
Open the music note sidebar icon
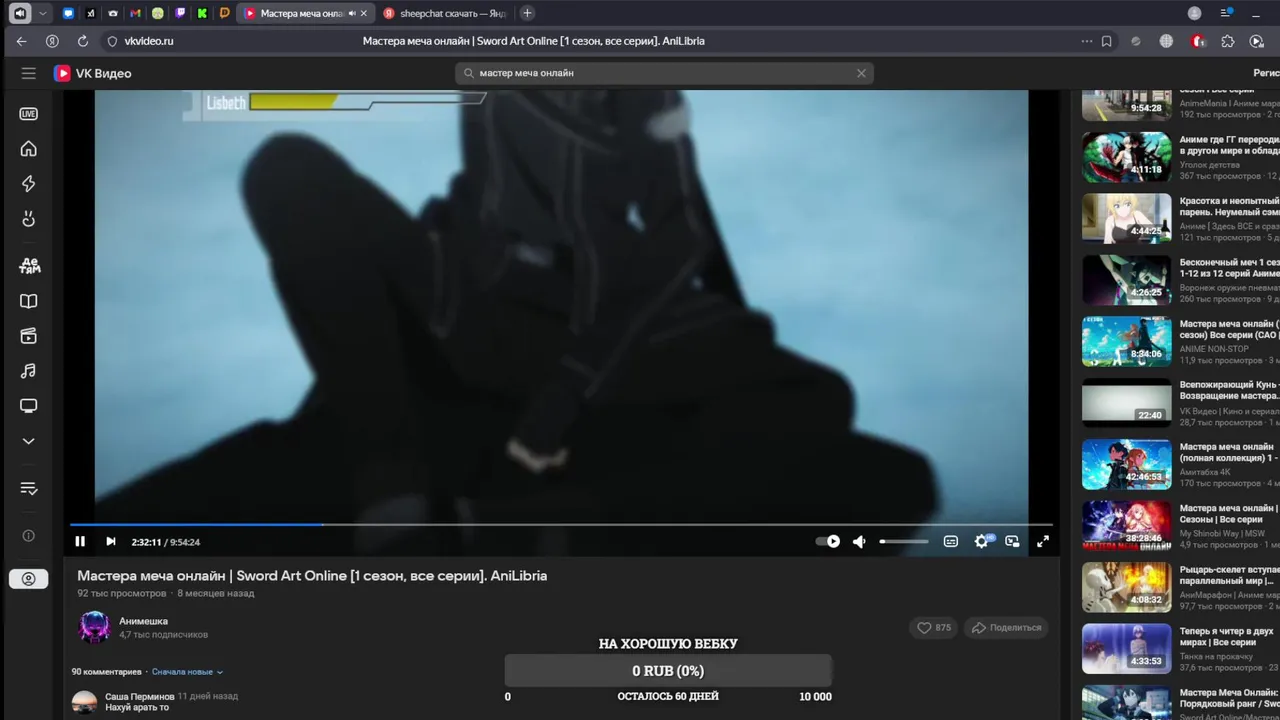pyautogui.click(x=29, y=371)
